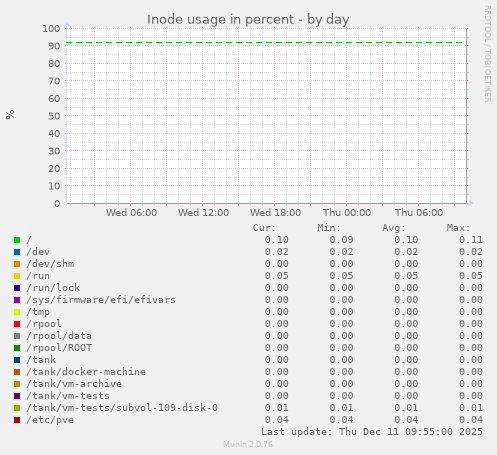Click the 100 y-axis label

(x=51, y=29)
